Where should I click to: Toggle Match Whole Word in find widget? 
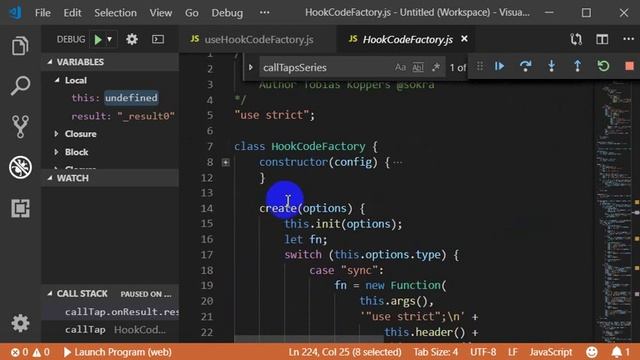pos(418,67)
